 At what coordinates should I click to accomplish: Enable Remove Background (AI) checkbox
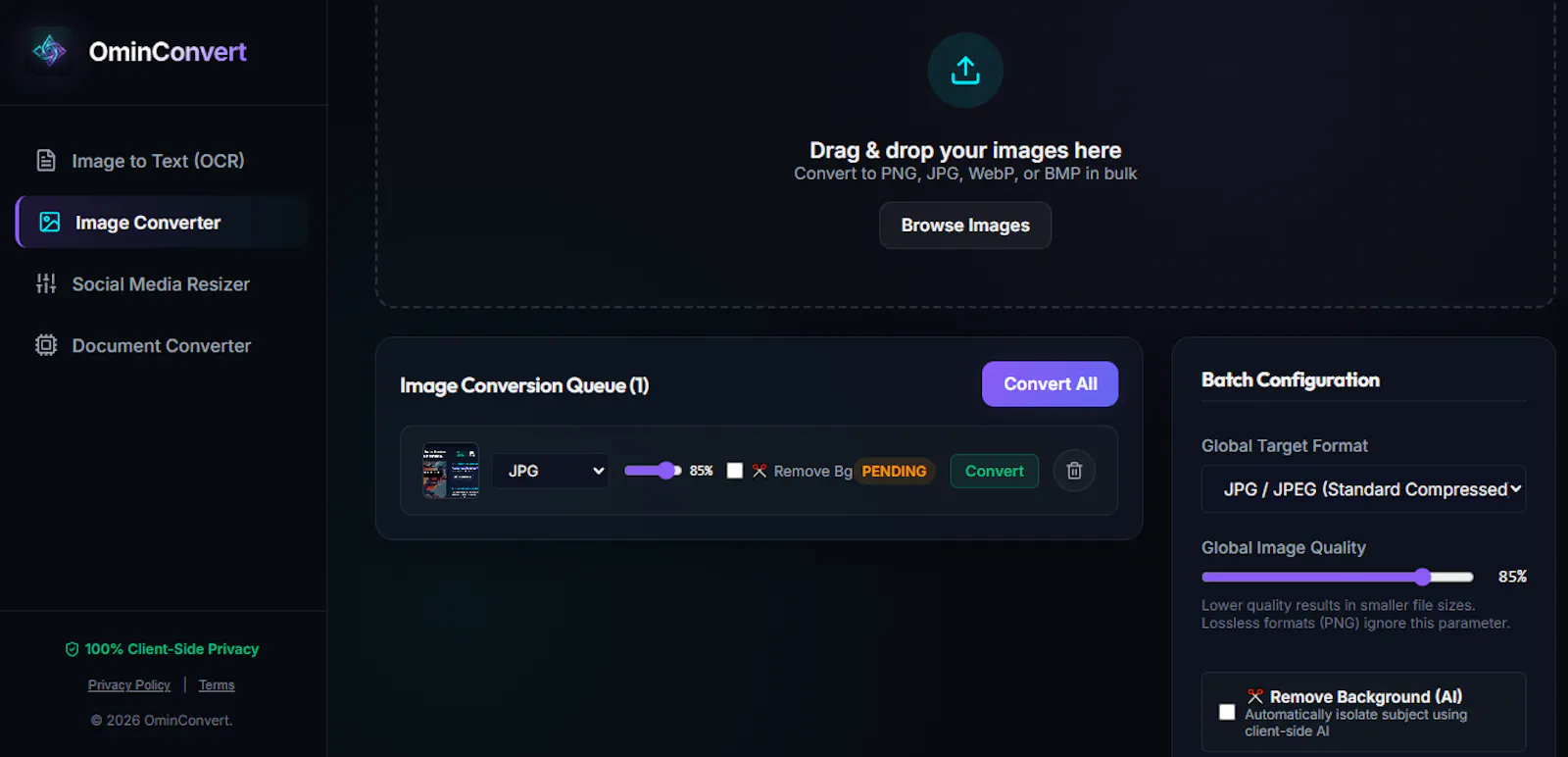point(1227,712)
